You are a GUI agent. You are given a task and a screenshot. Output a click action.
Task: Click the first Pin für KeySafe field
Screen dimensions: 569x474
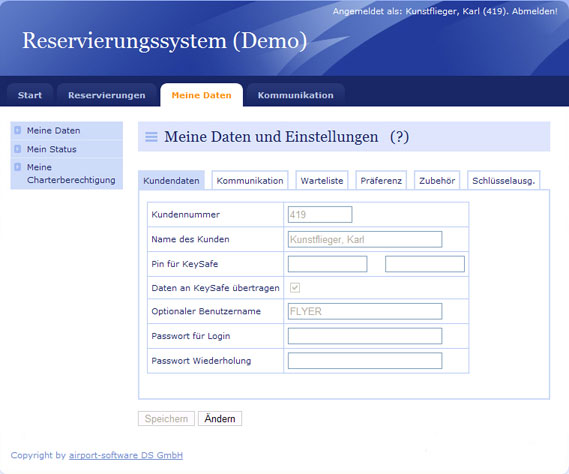tap(328, 264)
